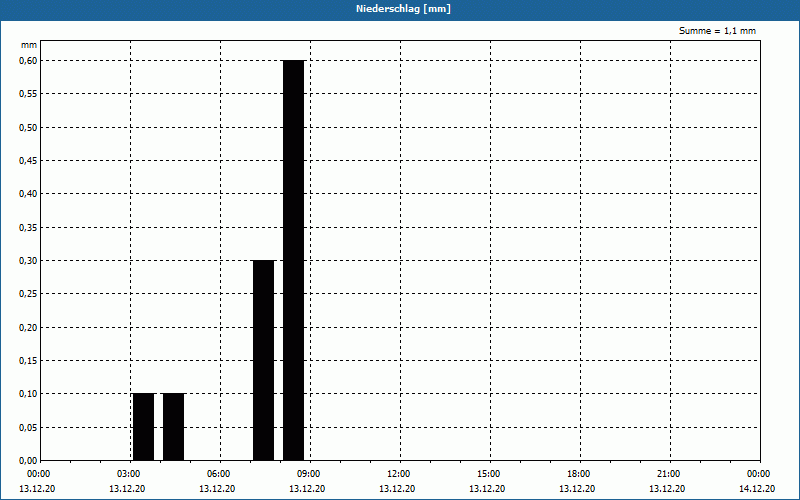Click the tallest bar reaching 0,60 mm
The image size is (800, 500).
tap(294, 260)
